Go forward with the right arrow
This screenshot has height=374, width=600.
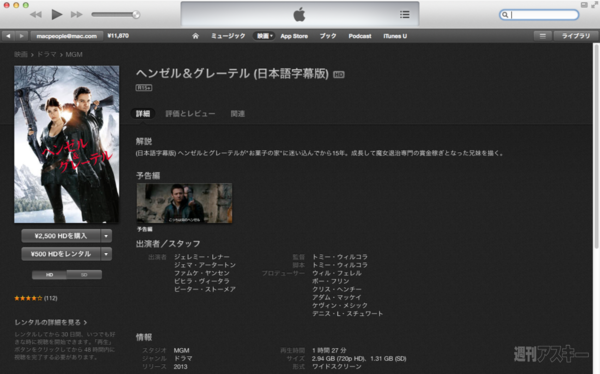[x=21, y=36]
